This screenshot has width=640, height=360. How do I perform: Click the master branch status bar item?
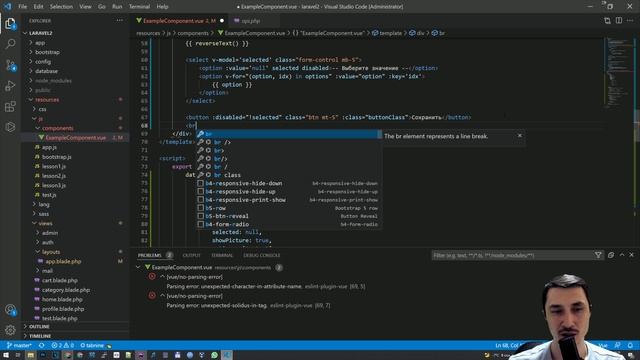[x=19, y=345]
